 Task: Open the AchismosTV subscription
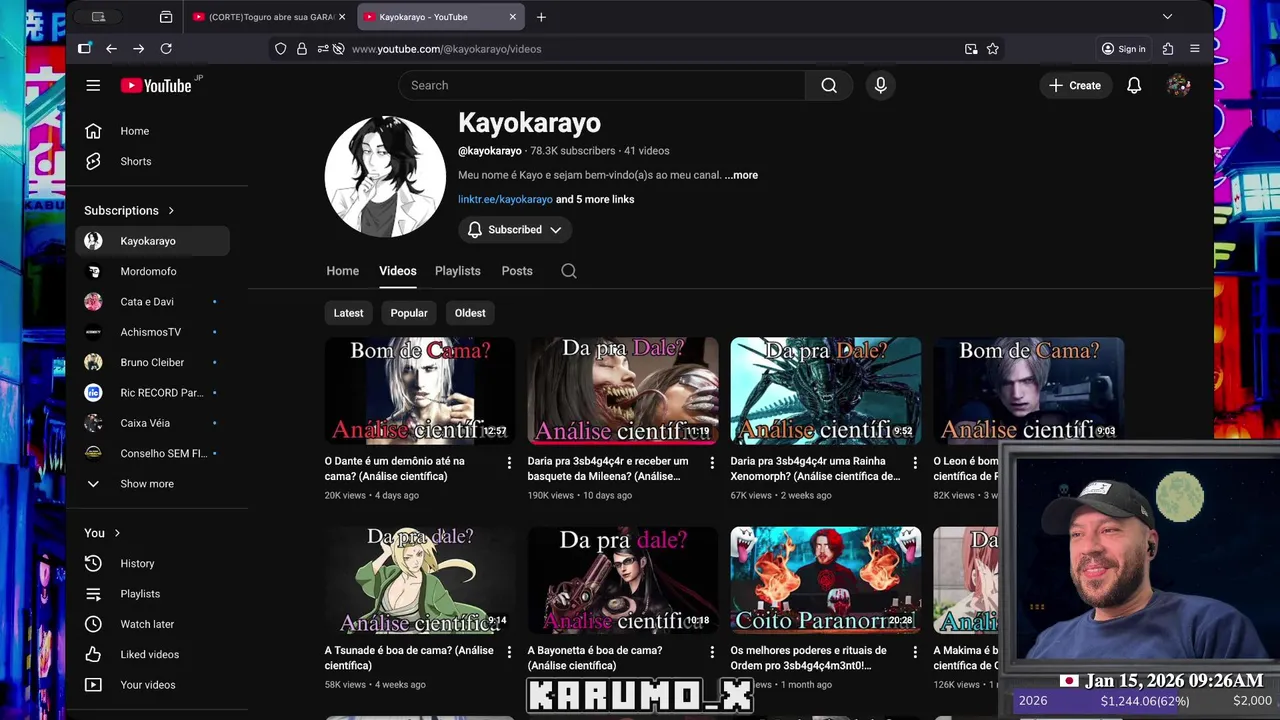153,332
